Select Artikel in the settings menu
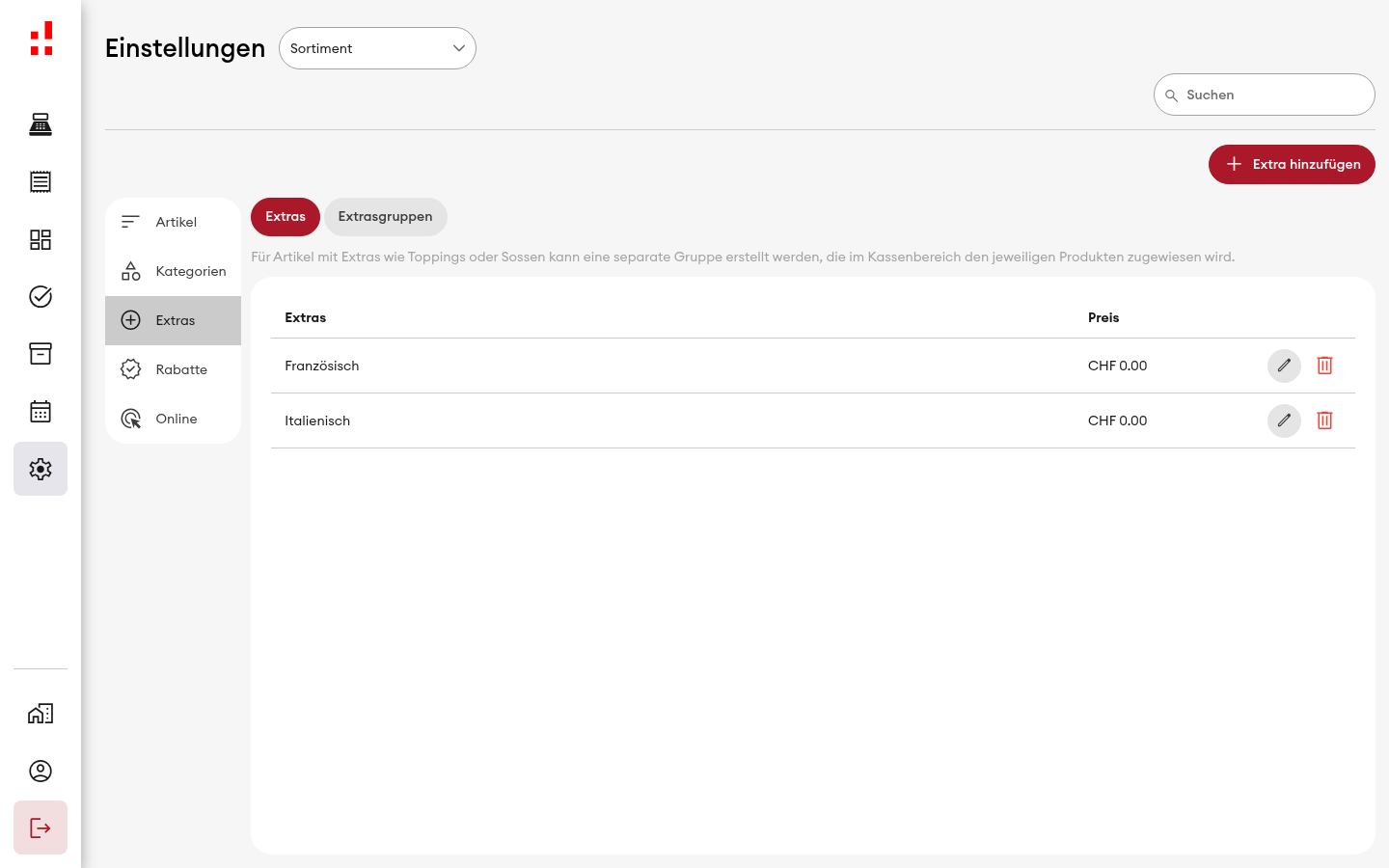The height and width of the screenshot is (868, 1389). [x=173, y=222]
